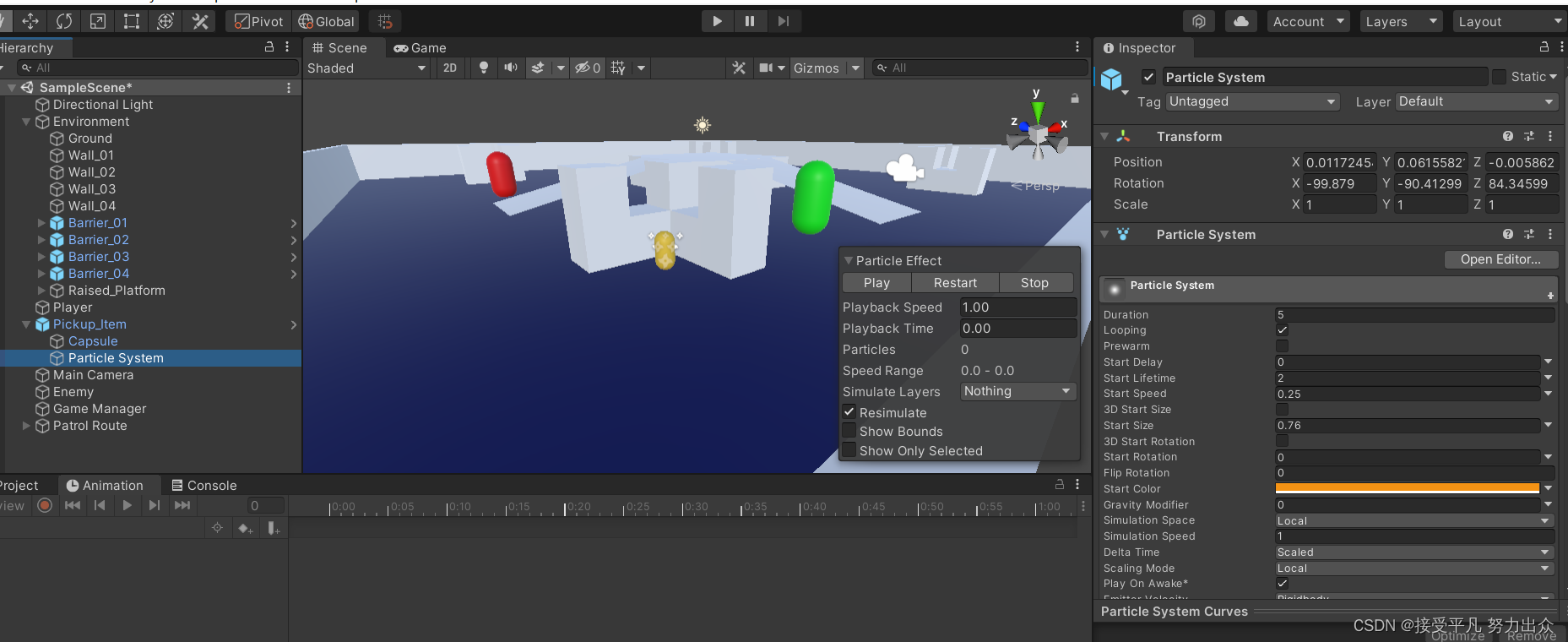Open the Tag Untagged dropdown
This screenshot has height=642, width=1568.
1253,101
